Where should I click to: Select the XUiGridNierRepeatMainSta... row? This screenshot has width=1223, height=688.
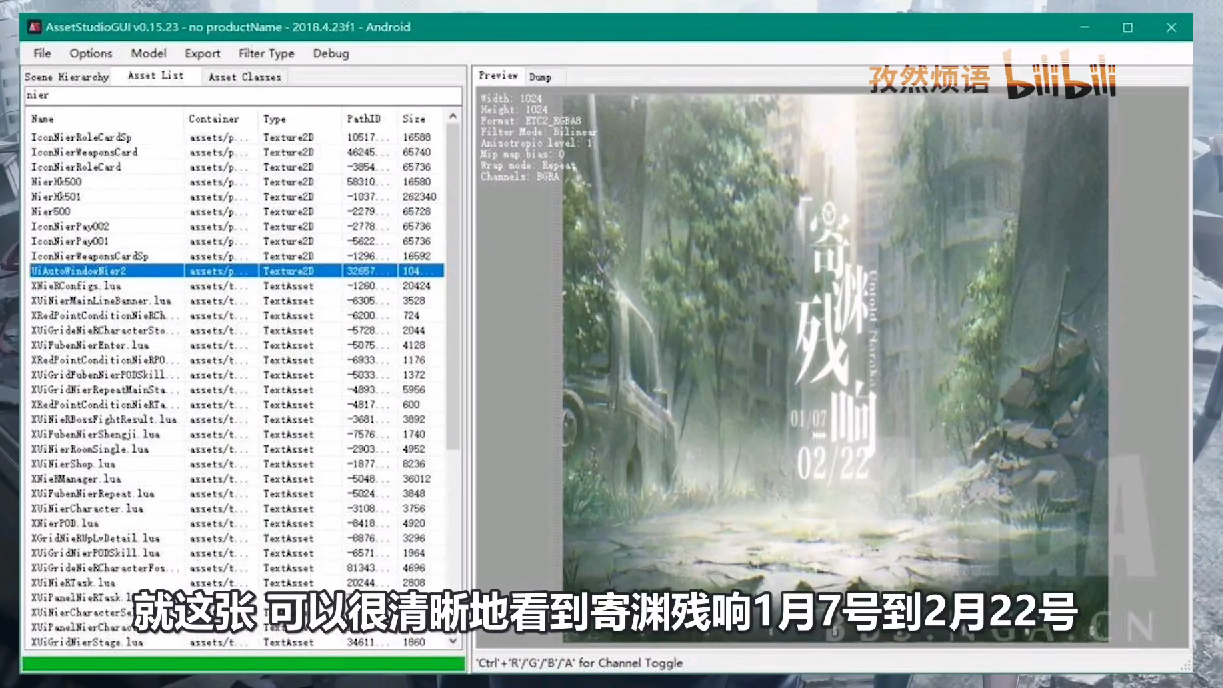click(x=235, y=390)
